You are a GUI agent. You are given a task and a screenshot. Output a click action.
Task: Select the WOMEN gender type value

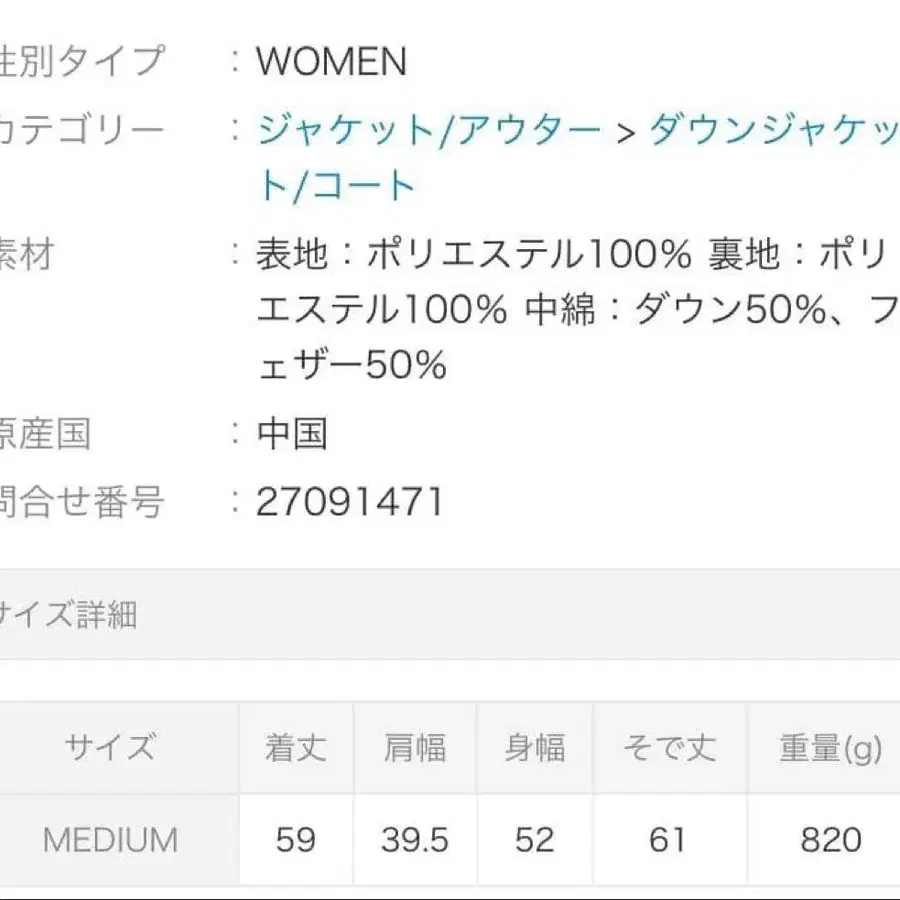[330, 62]
